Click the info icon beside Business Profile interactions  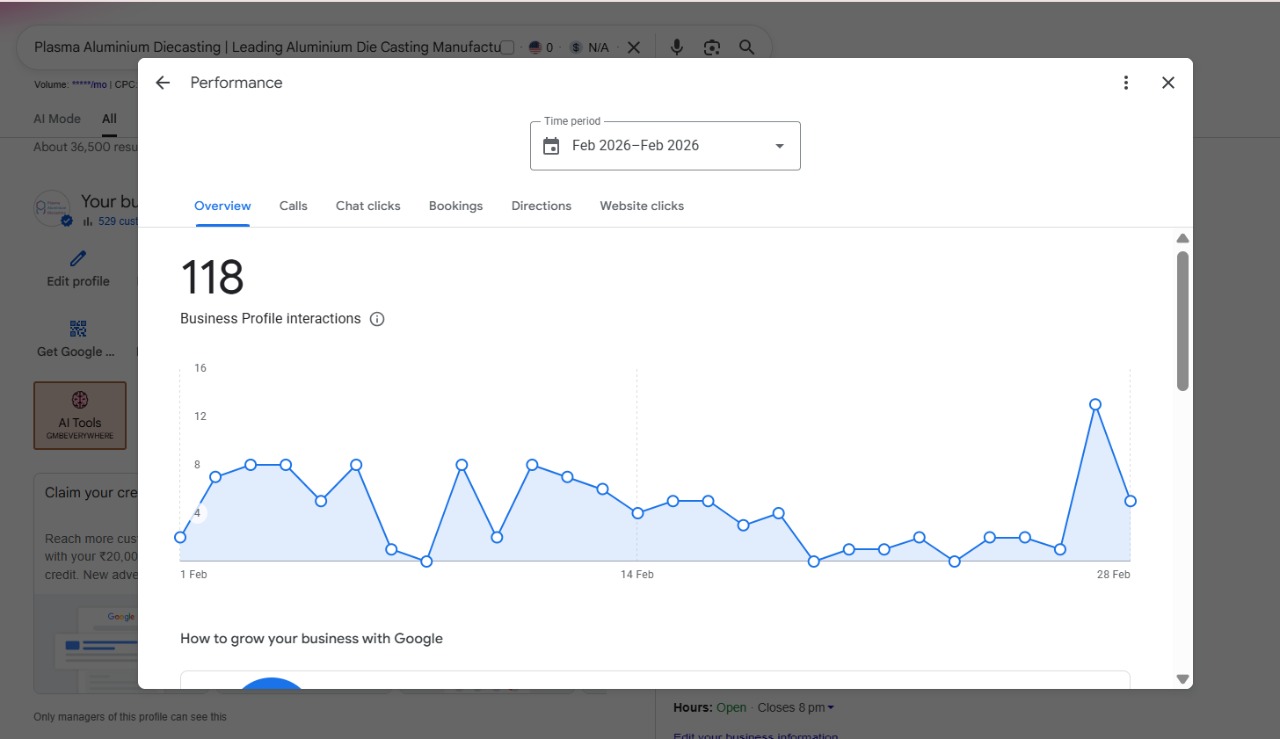point(377,319)
